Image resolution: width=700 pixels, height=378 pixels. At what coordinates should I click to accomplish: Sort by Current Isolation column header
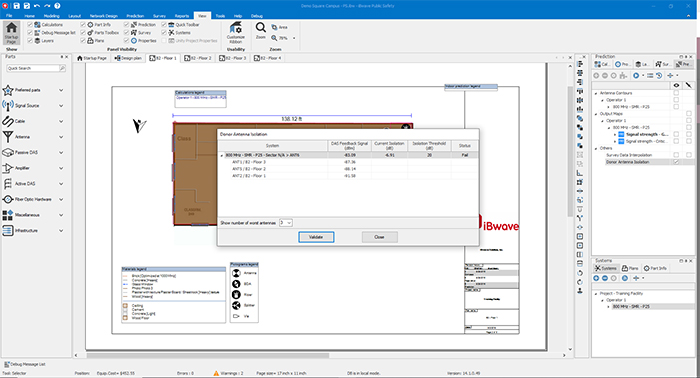coord(389,145)
